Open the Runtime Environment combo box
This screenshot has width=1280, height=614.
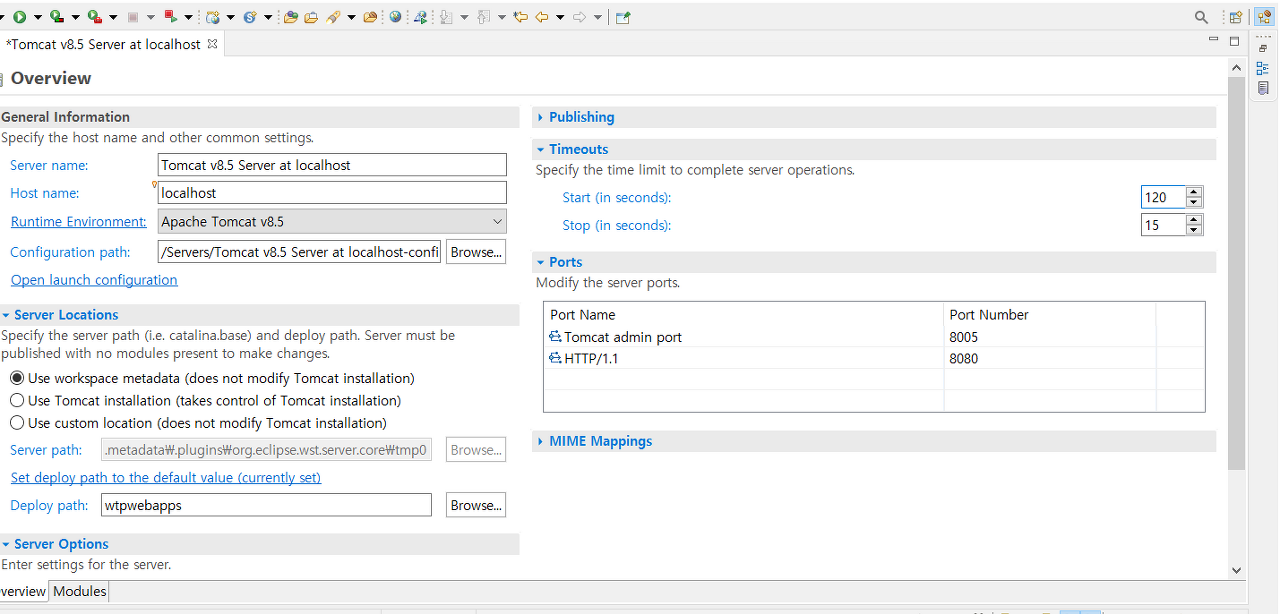tap(332, 221)
